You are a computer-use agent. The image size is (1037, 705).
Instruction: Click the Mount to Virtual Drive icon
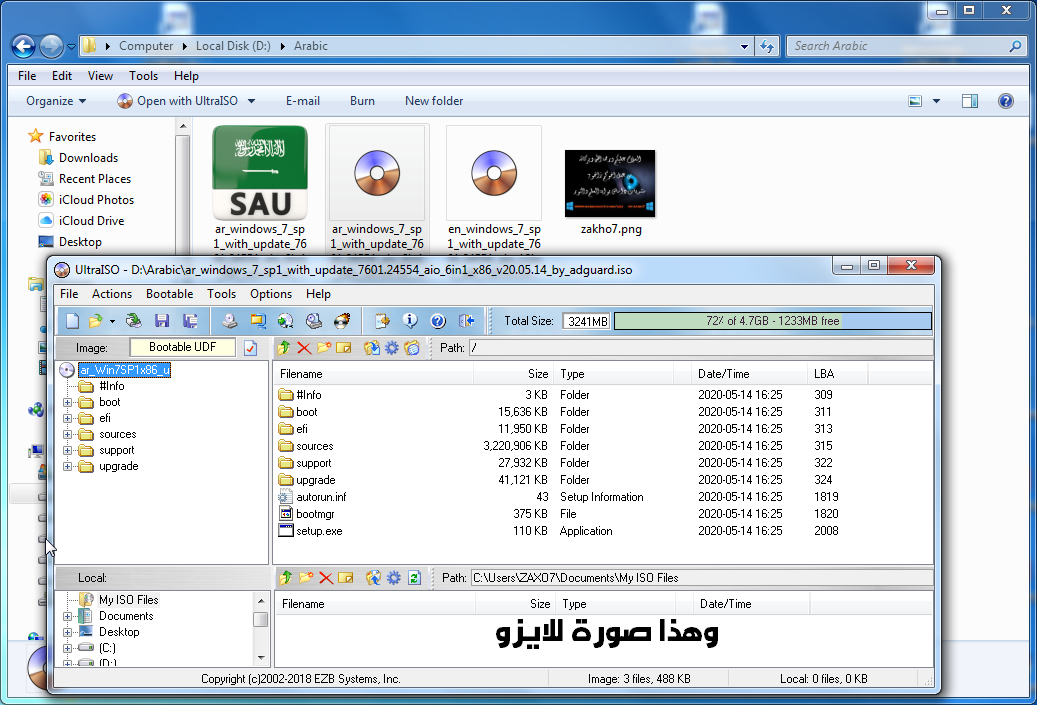pyautogui.click(x=313, y=321)
